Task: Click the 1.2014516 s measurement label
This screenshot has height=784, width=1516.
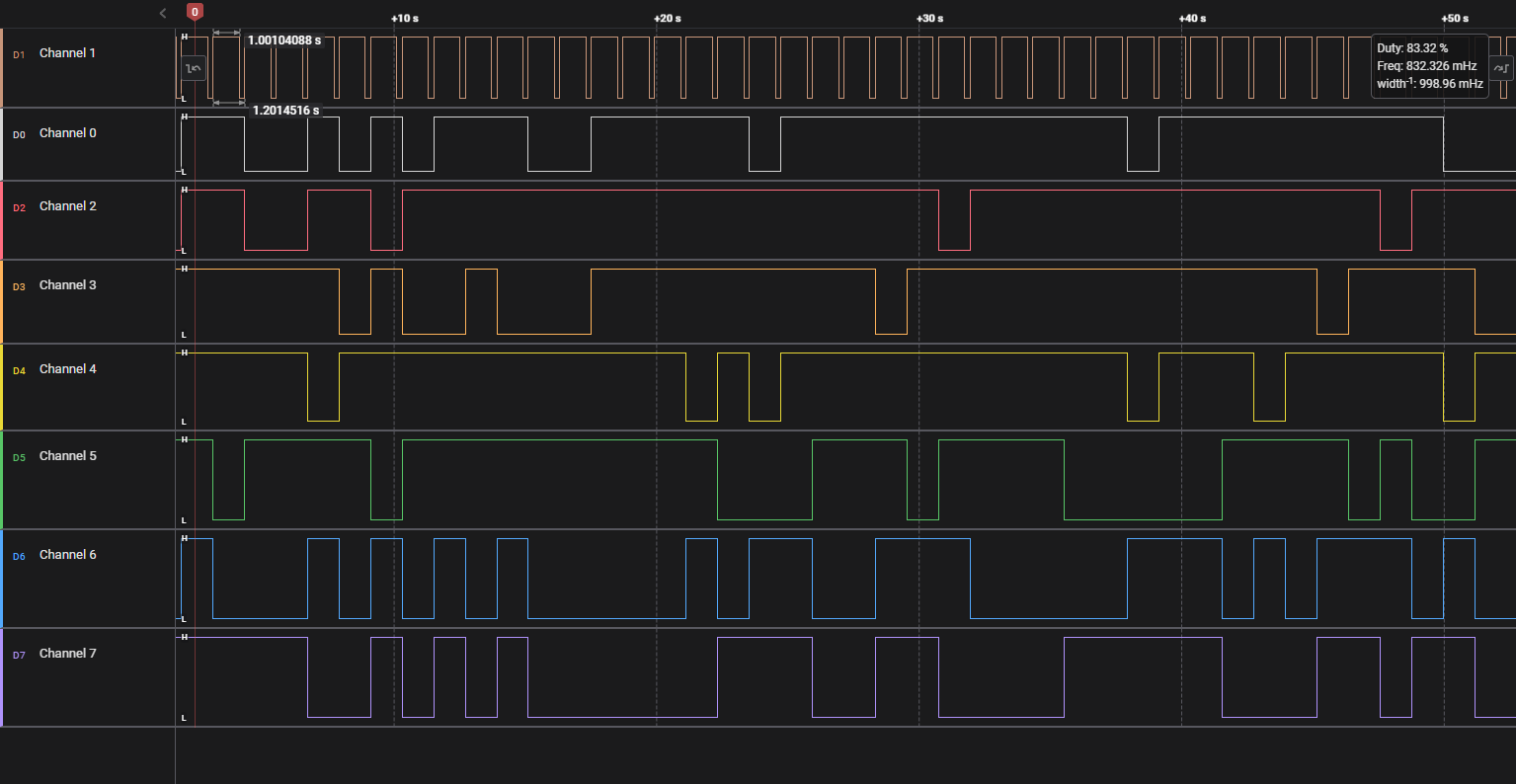Action: [x=285, y=111]
